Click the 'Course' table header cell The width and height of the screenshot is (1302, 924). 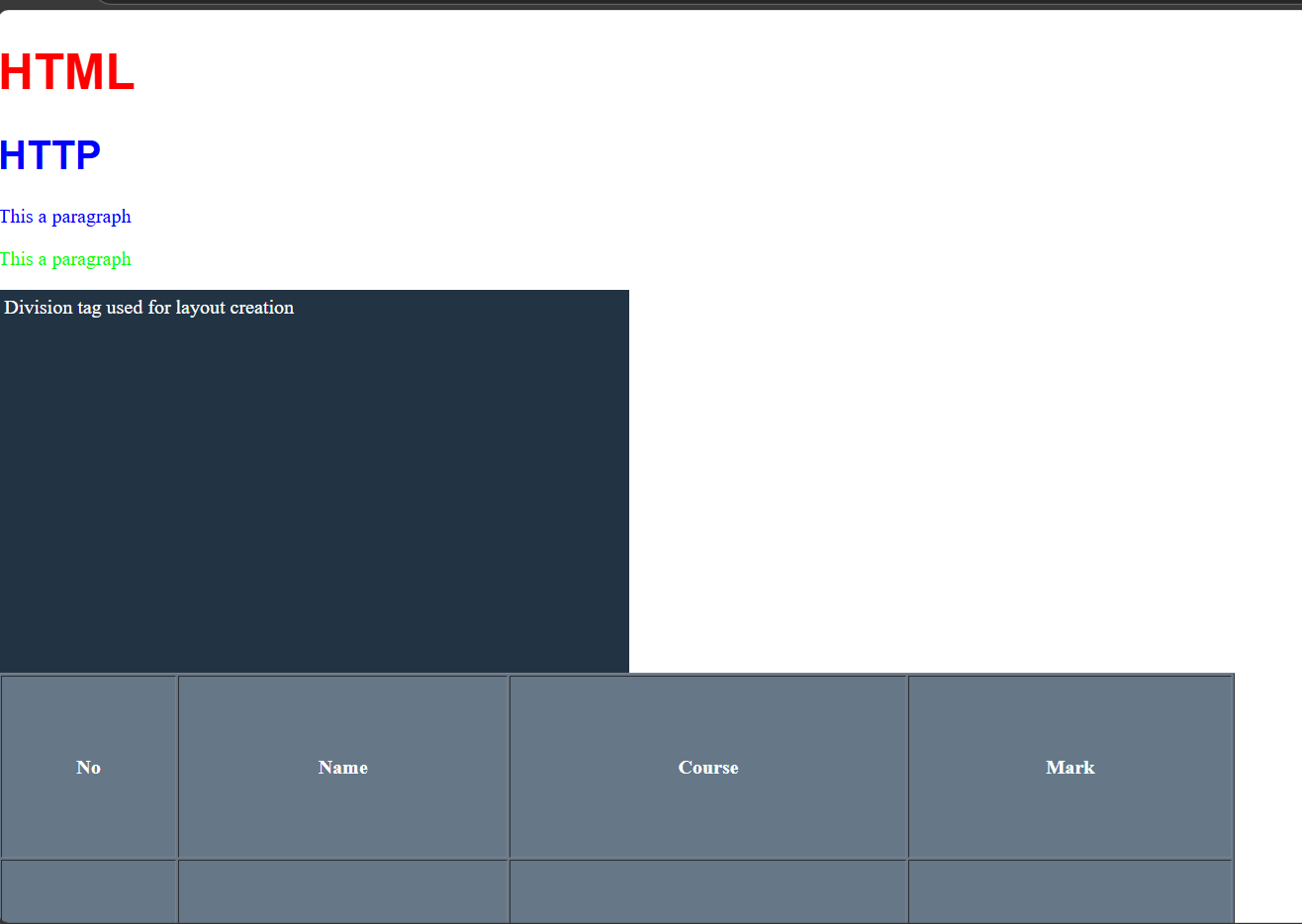[x=707, y=767]
